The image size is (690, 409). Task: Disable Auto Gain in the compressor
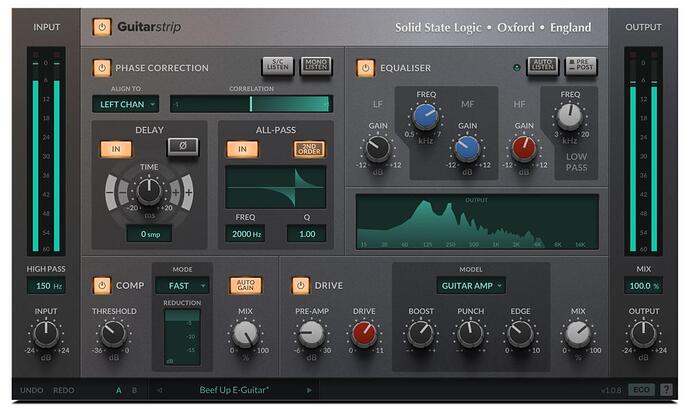(x=245, y=285)
